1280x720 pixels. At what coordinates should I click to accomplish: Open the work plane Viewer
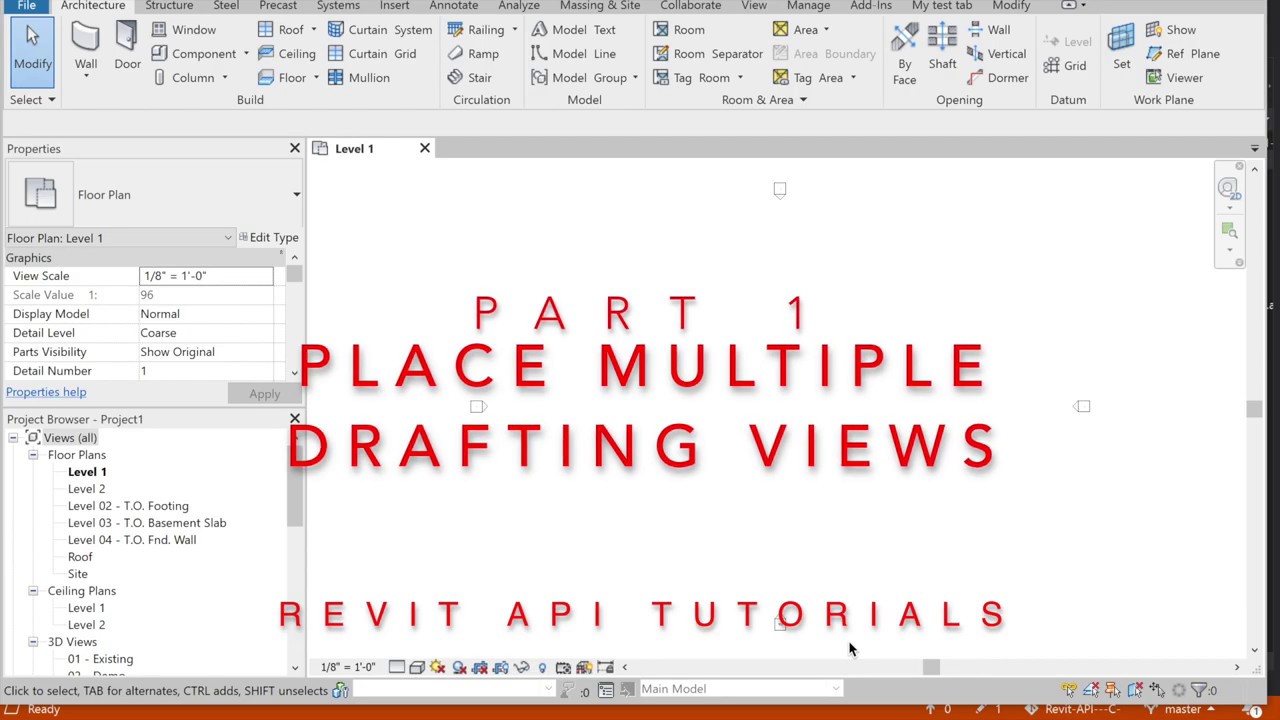(x=1174, y=78)
